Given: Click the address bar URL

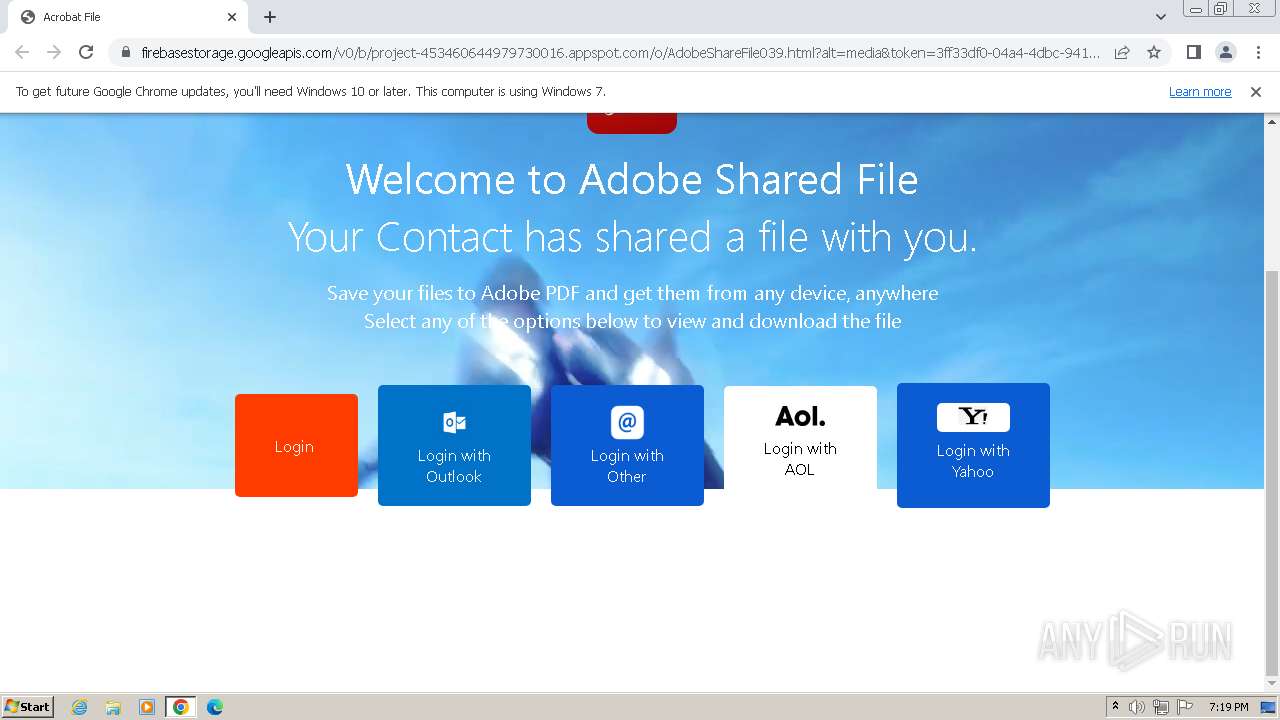Looking at the screenshot, I should pyautogui.click(x=620, y=52).
